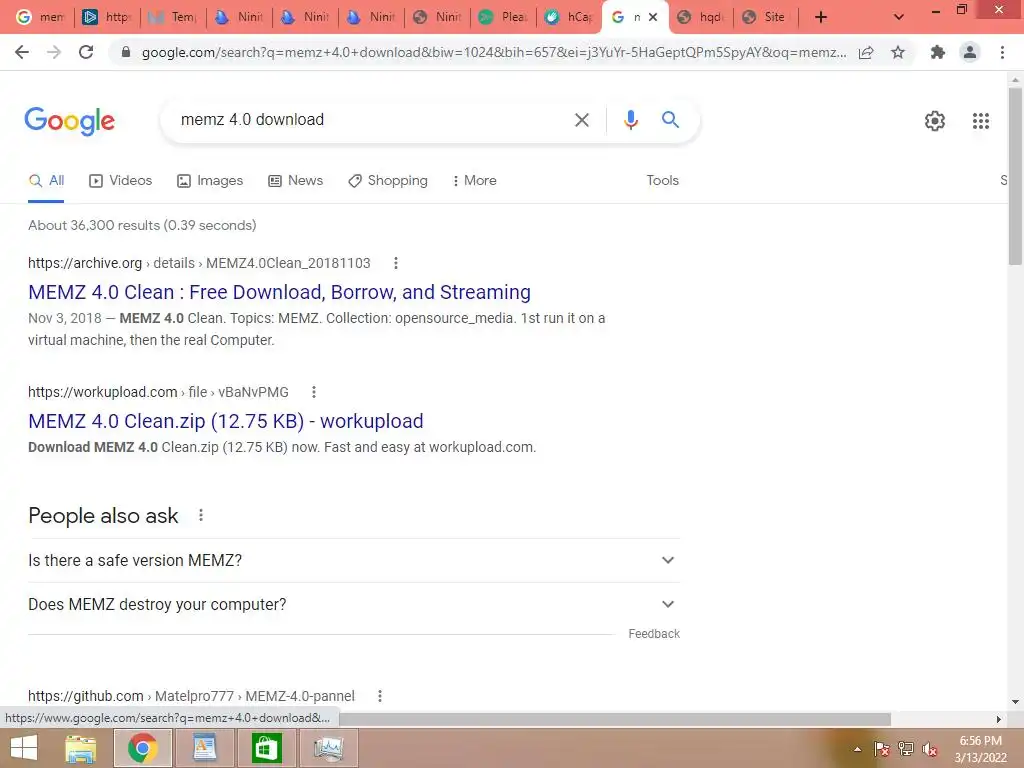
Task: Switch to the Site browser tab
Action: coord(765,18)
